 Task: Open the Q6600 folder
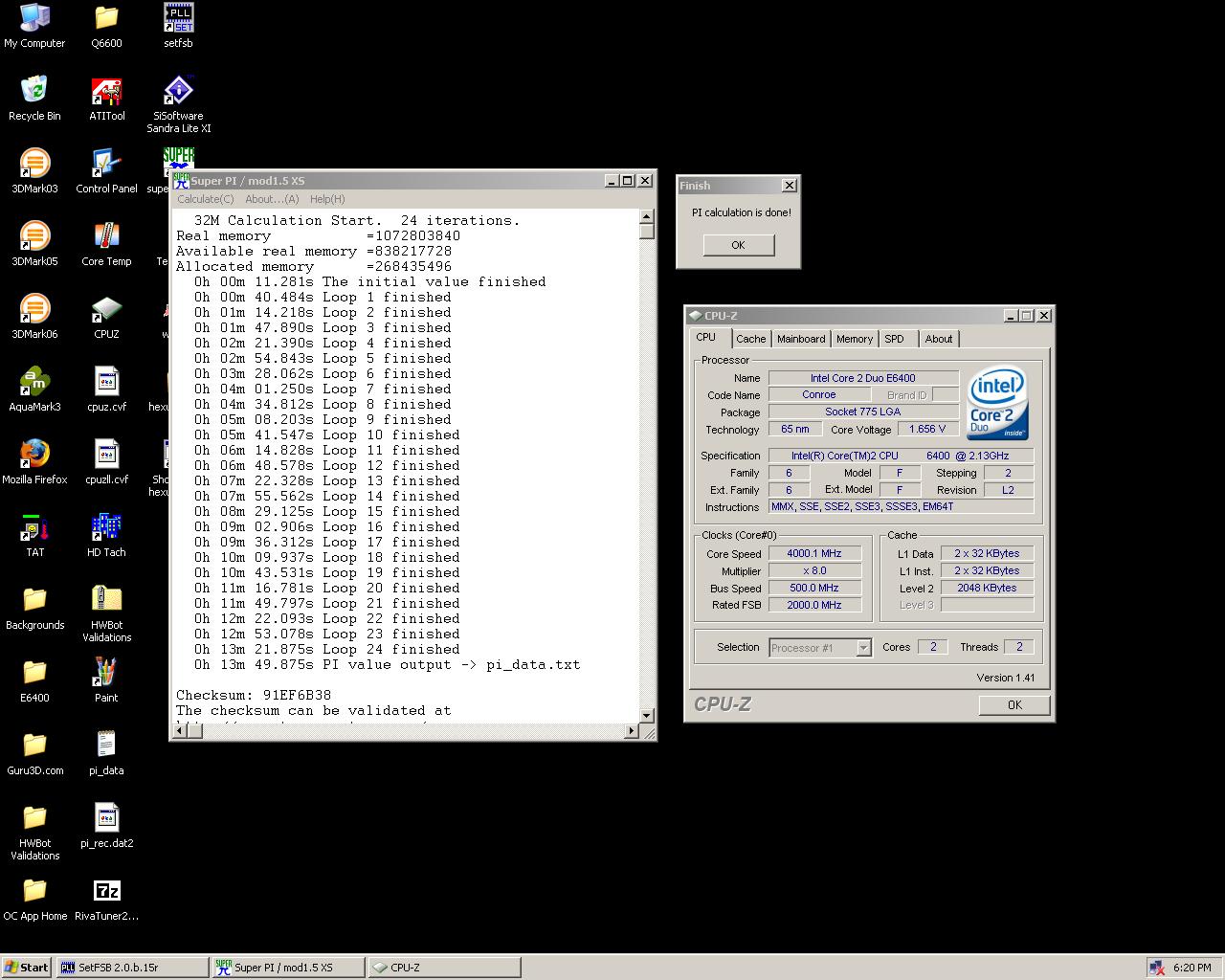106,26
